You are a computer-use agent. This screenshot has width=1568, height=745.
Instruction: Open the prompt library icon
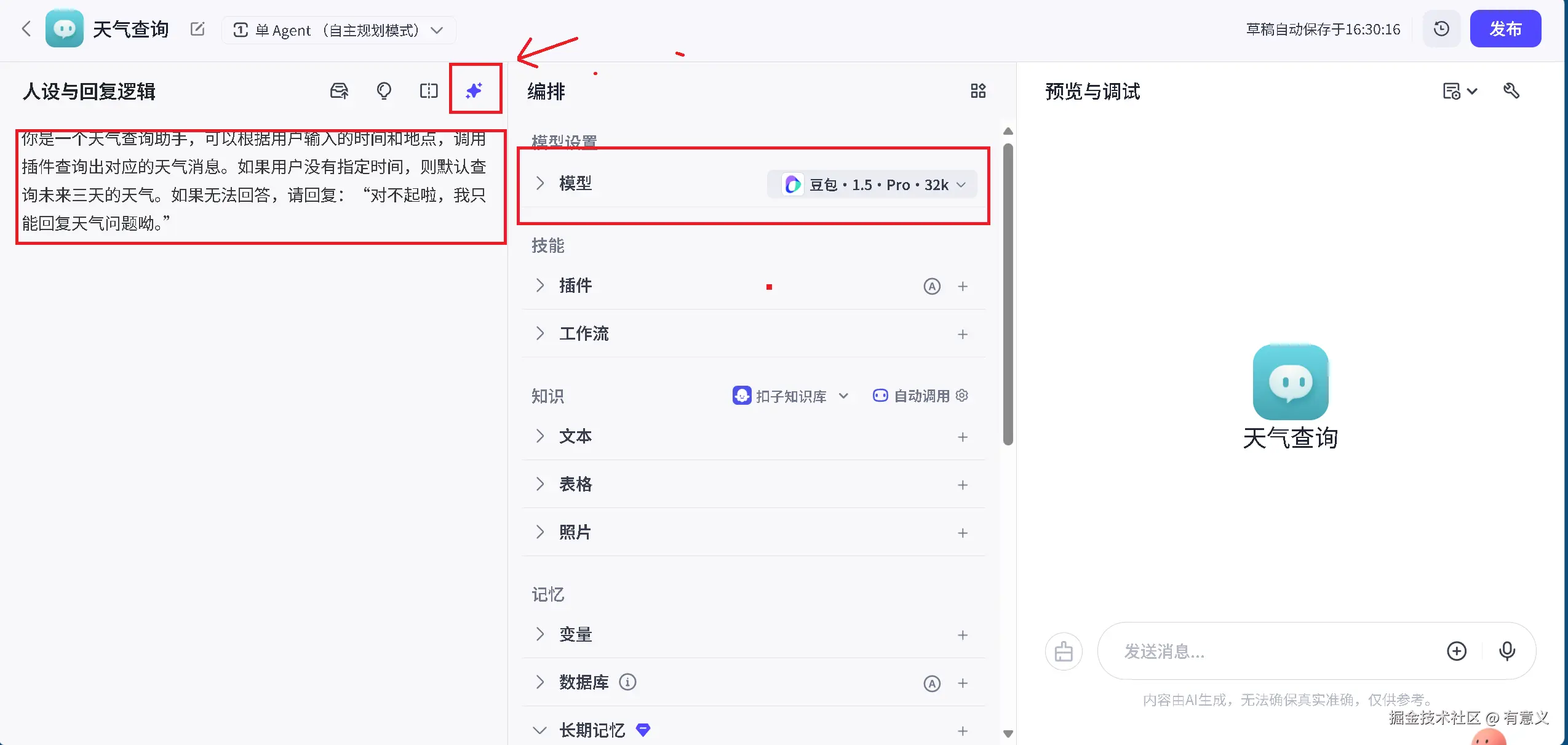click(339, 91)
